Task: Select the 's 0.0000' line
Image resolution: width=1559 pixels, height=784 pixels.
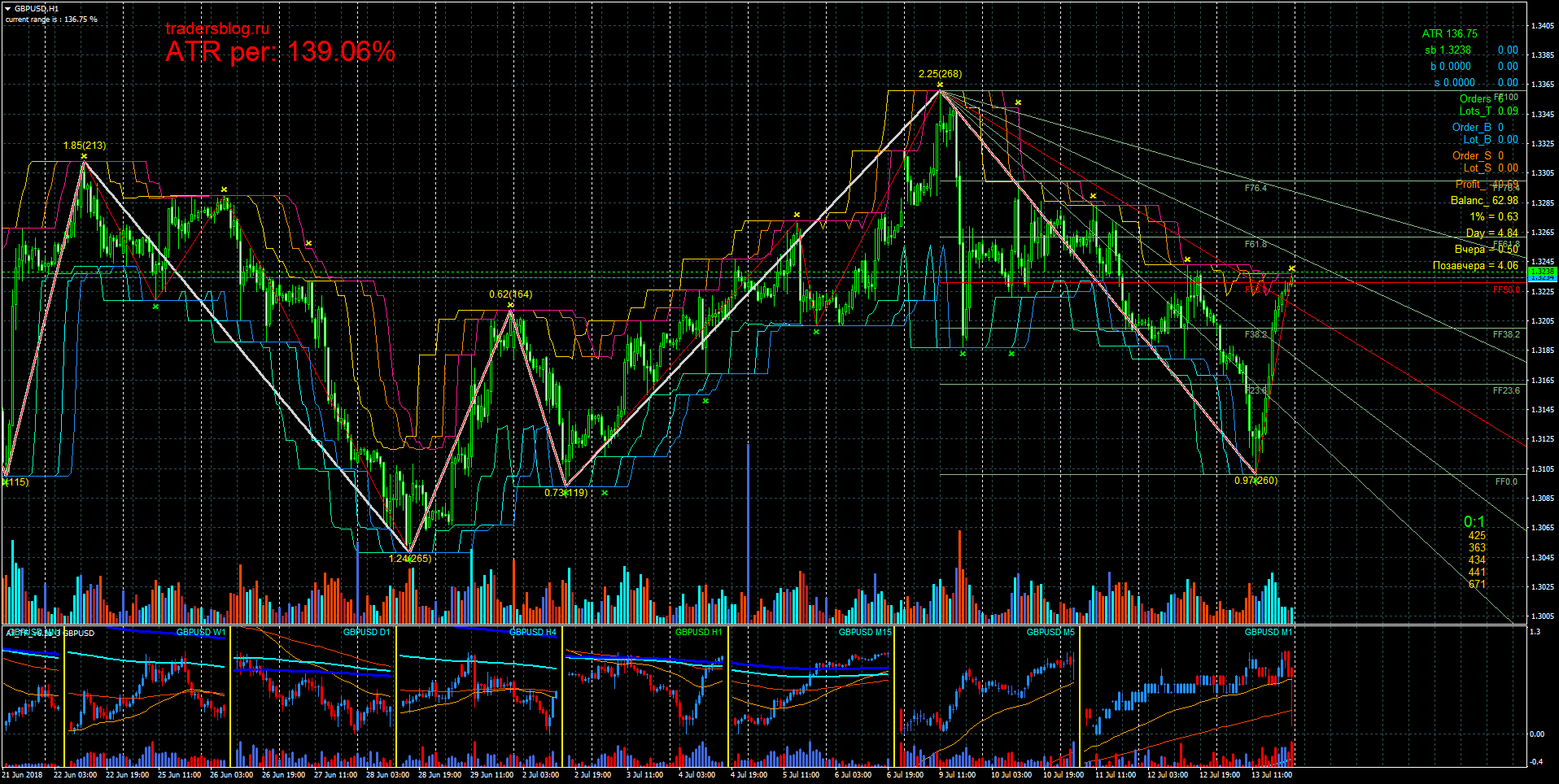Action: pyautogui.click(x=1454, y=82)
